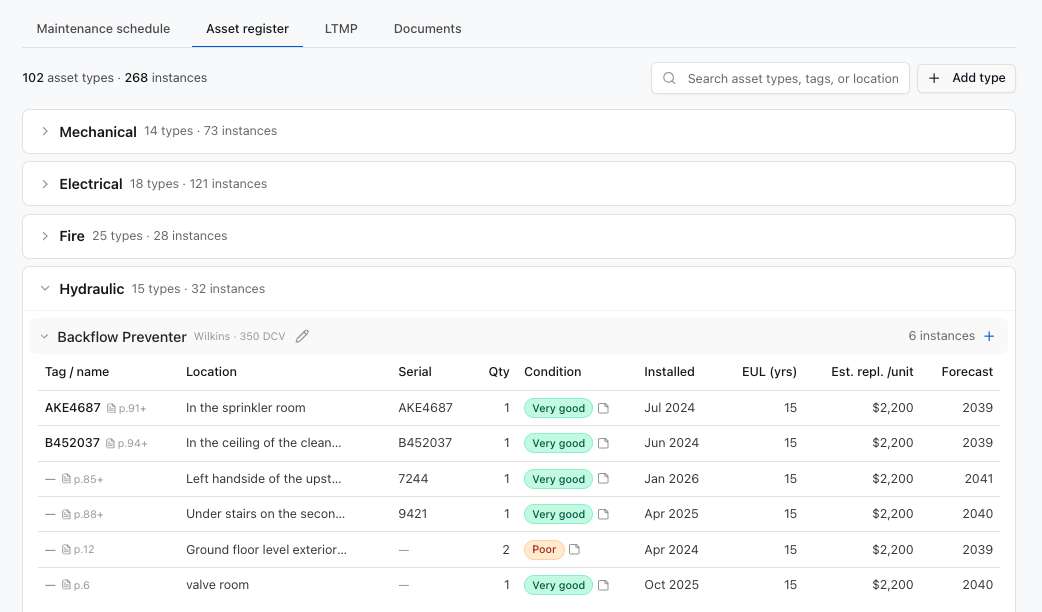The image size is (1042, 612).
Task: Open the note icon in the serial 7244 row
Action: click(603, 478)
